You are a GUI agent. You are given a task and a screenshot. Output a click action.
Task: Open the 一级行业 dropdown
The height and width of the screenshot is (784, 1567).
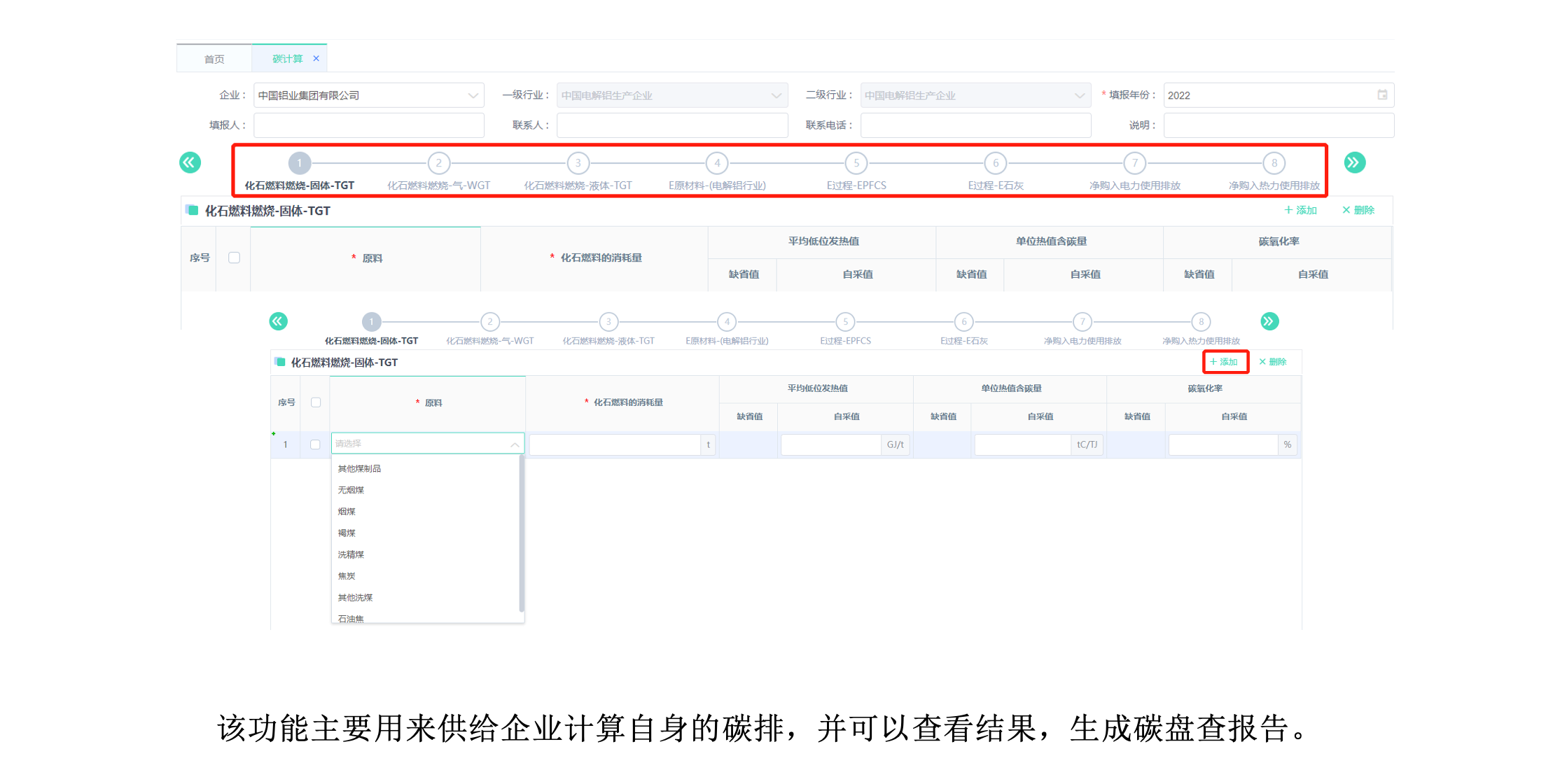(672, 95)
